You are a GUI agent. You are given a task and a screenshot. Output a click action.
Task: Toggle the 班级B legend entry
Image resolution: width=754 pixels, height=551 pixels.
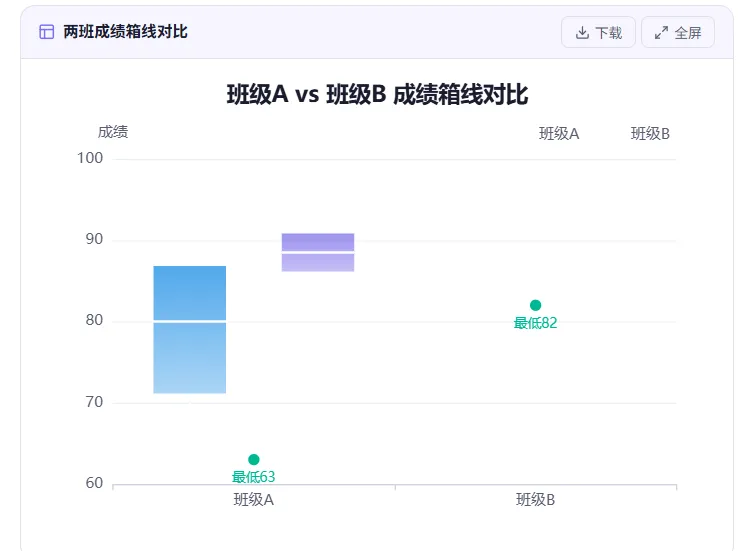point(650,134)
